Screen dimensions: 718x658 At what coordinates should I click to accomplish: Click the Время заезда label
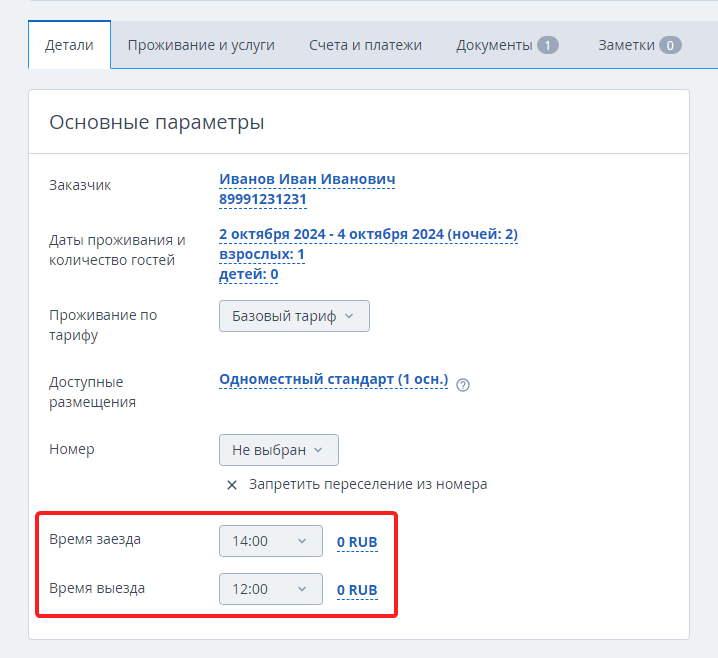tap(95, 539)
